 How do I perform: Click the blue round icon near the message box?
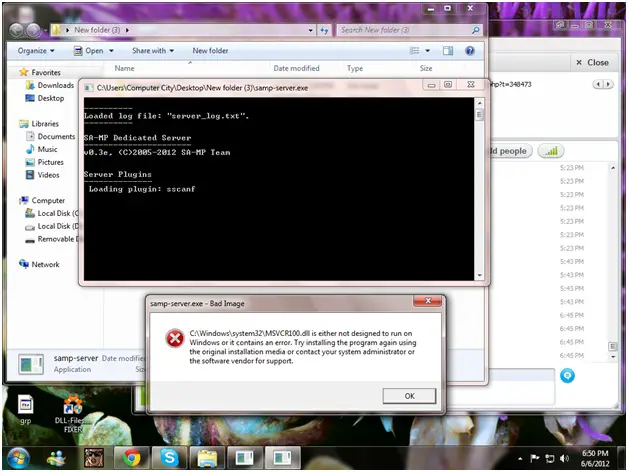pyautogui.click(x=567, y=375)
